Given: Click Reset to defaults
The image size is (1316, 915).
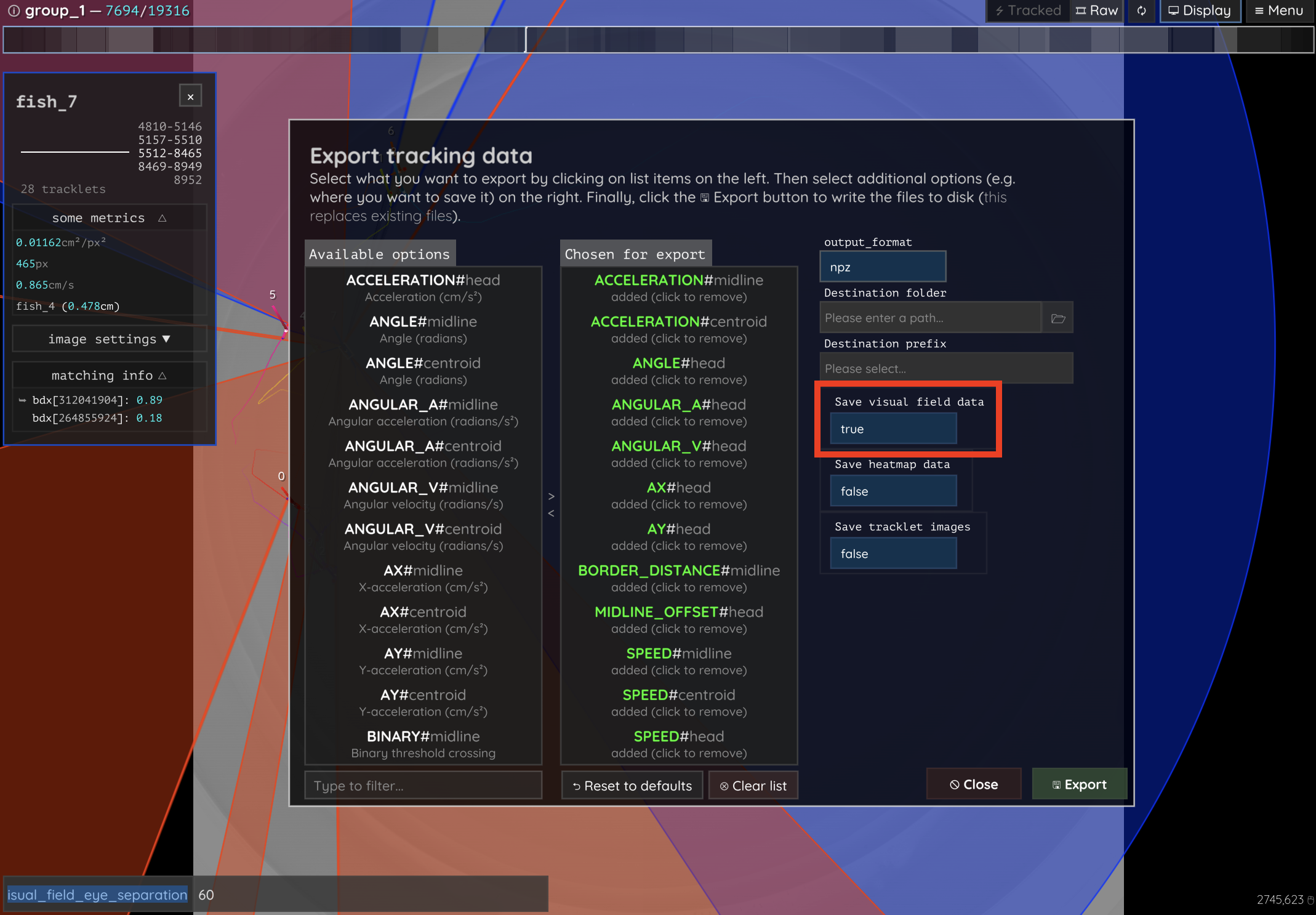Looking at the screenshot, I should 632,786.
